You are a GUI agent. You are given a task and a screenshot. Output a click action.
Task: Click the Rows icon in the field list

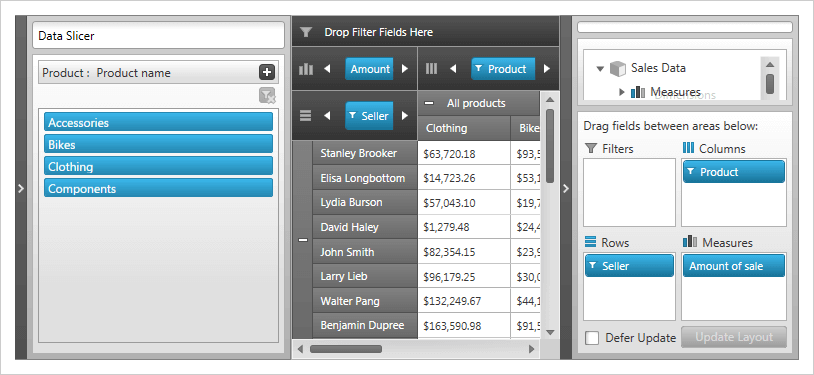591,242
